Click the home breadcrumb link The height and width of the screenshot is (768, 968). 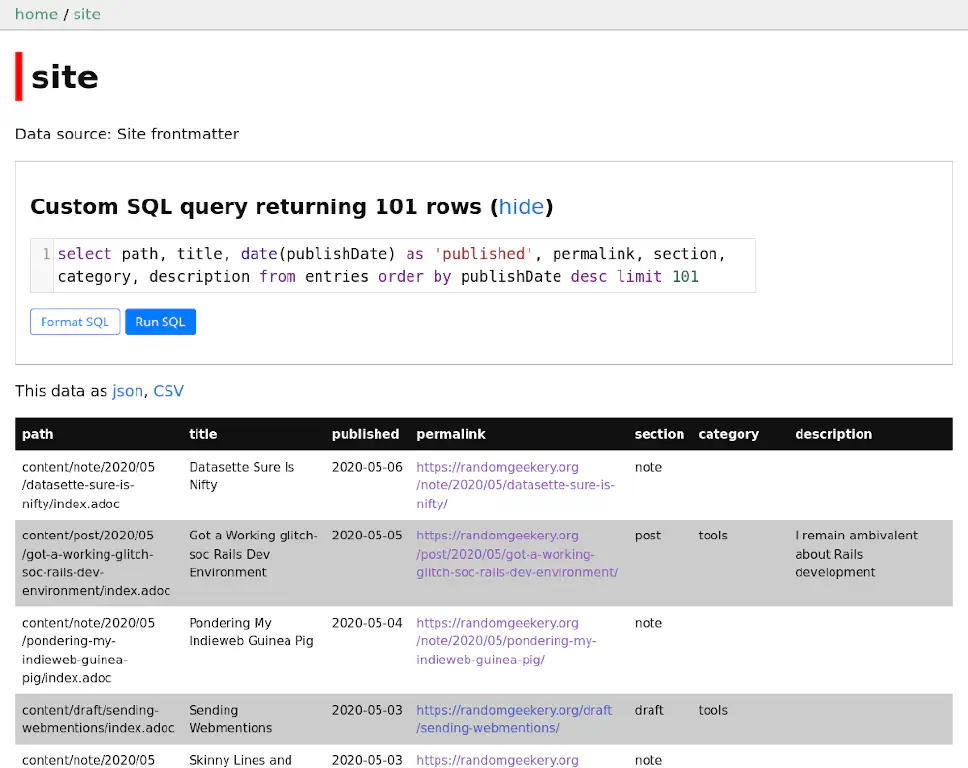click(36, 14)
